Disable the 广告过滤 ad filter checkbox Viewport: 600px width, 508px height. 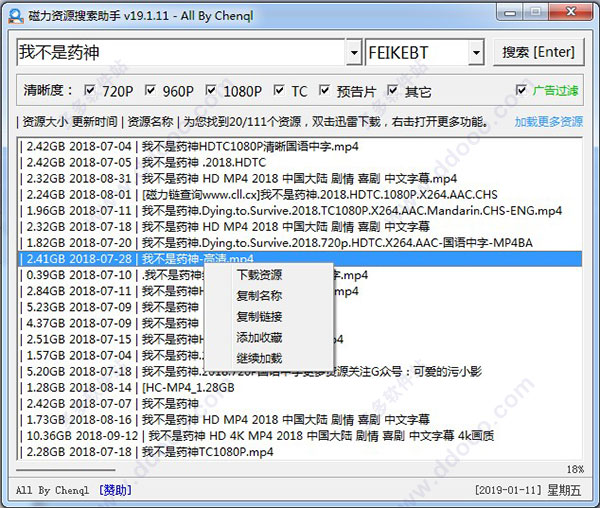click(x=521, y=90)
